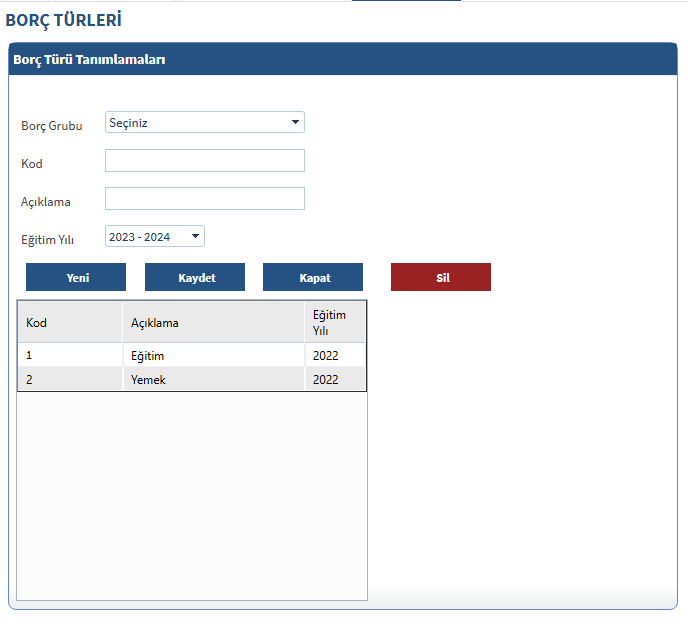
Task: Click code cell 2 in the table
Action: [69, 380]
